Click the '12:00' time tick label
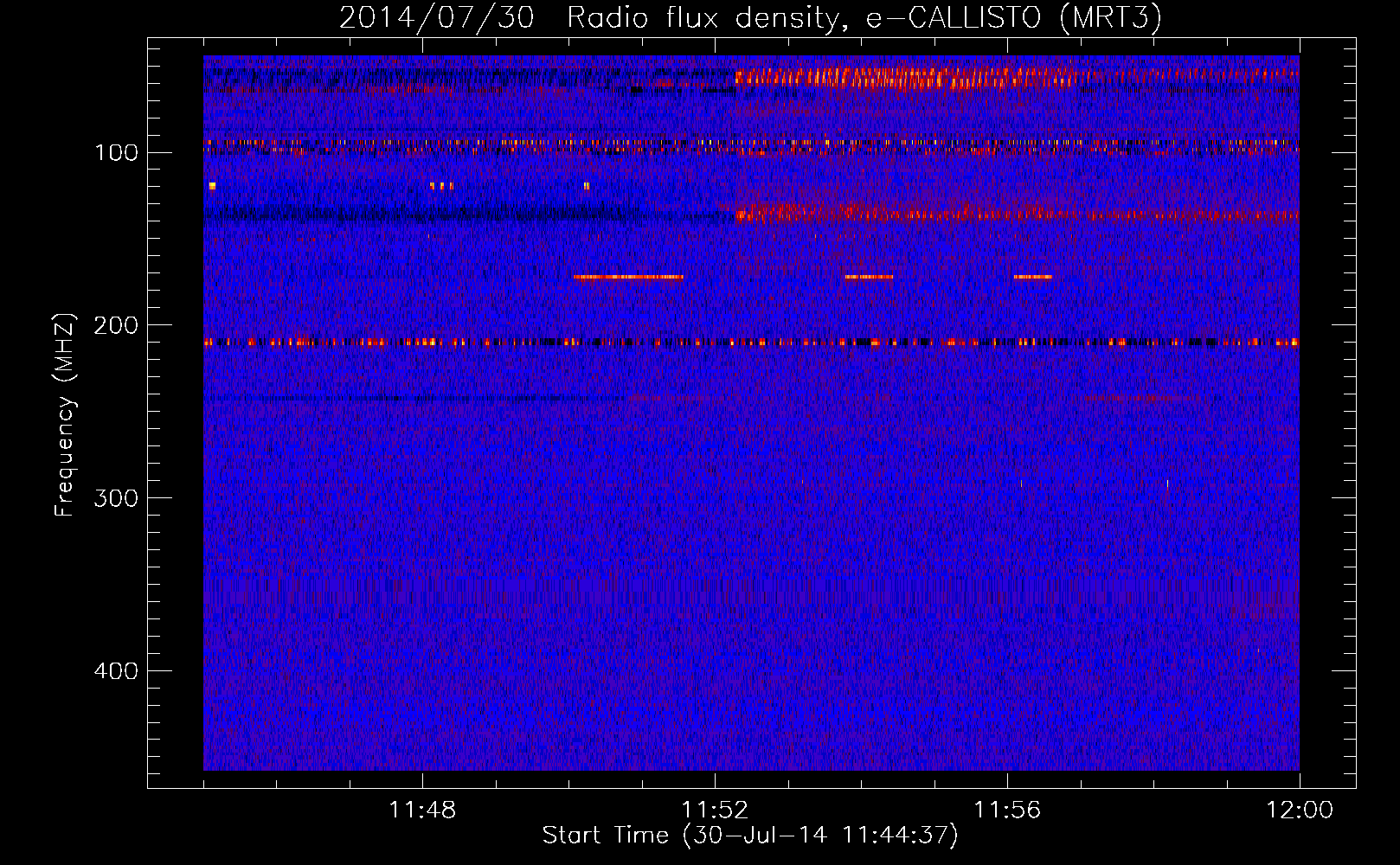 point(1300,811)
